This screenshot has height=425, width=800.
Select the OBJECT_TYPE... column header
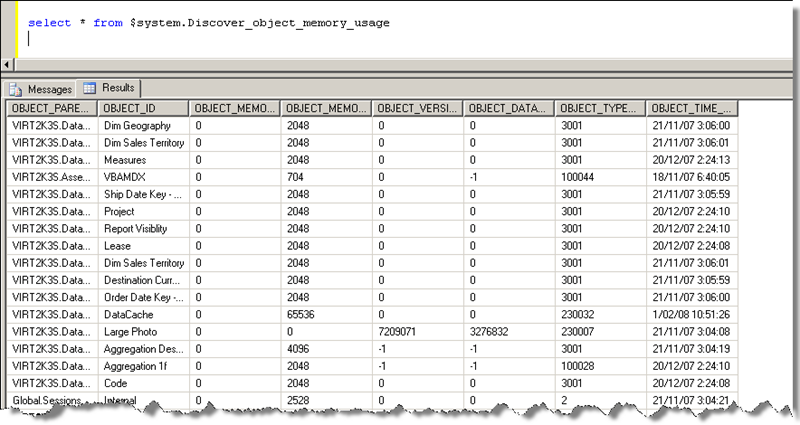click(x=600, y=108)
